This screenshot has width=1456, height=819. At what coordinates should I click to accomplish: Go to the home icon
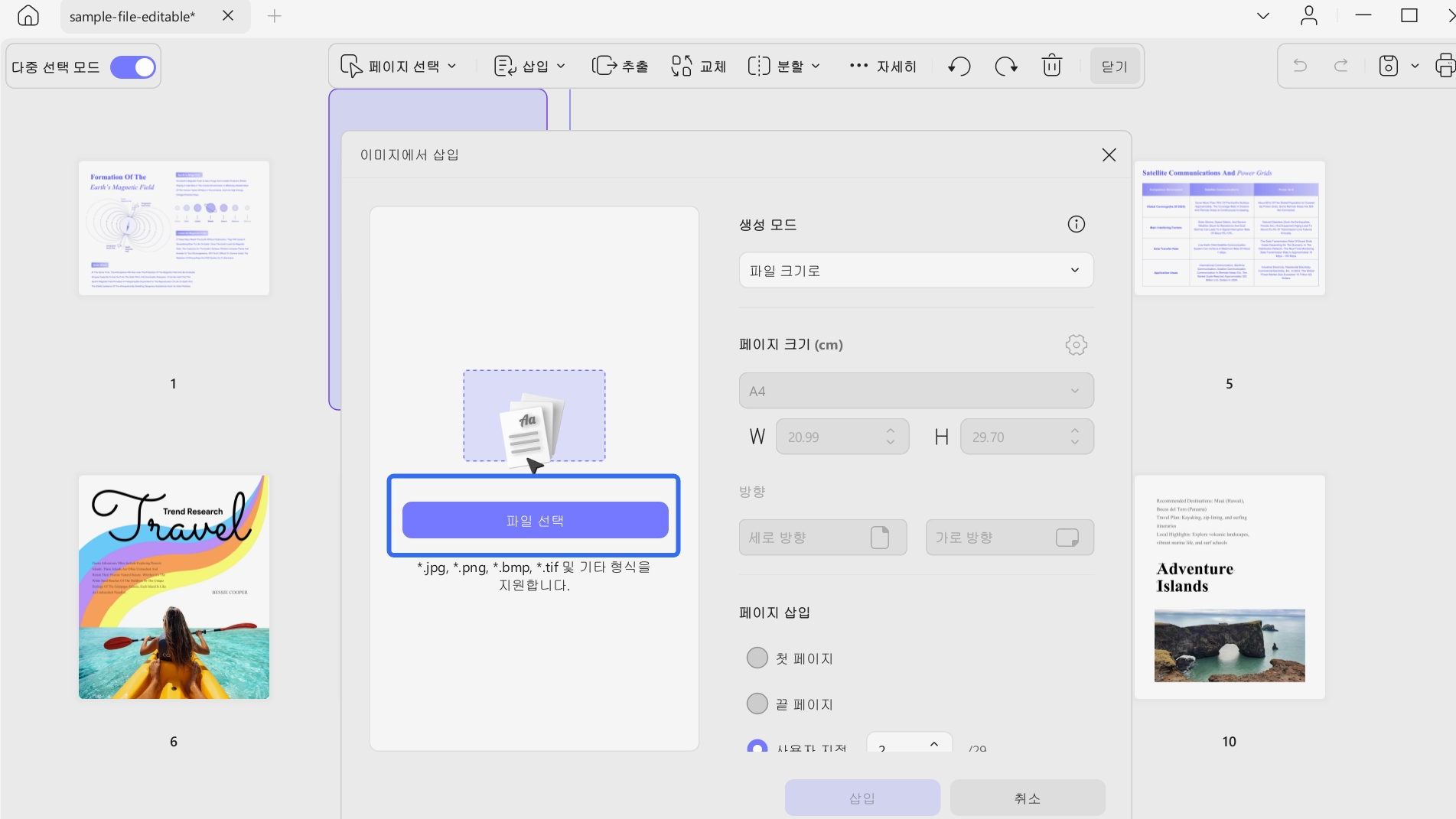coord(28,15)
